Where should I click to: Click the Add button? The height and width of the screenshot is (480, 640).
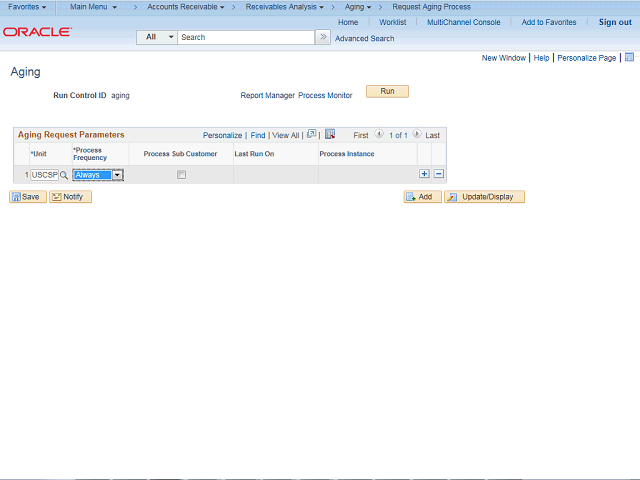coord(422,197)
